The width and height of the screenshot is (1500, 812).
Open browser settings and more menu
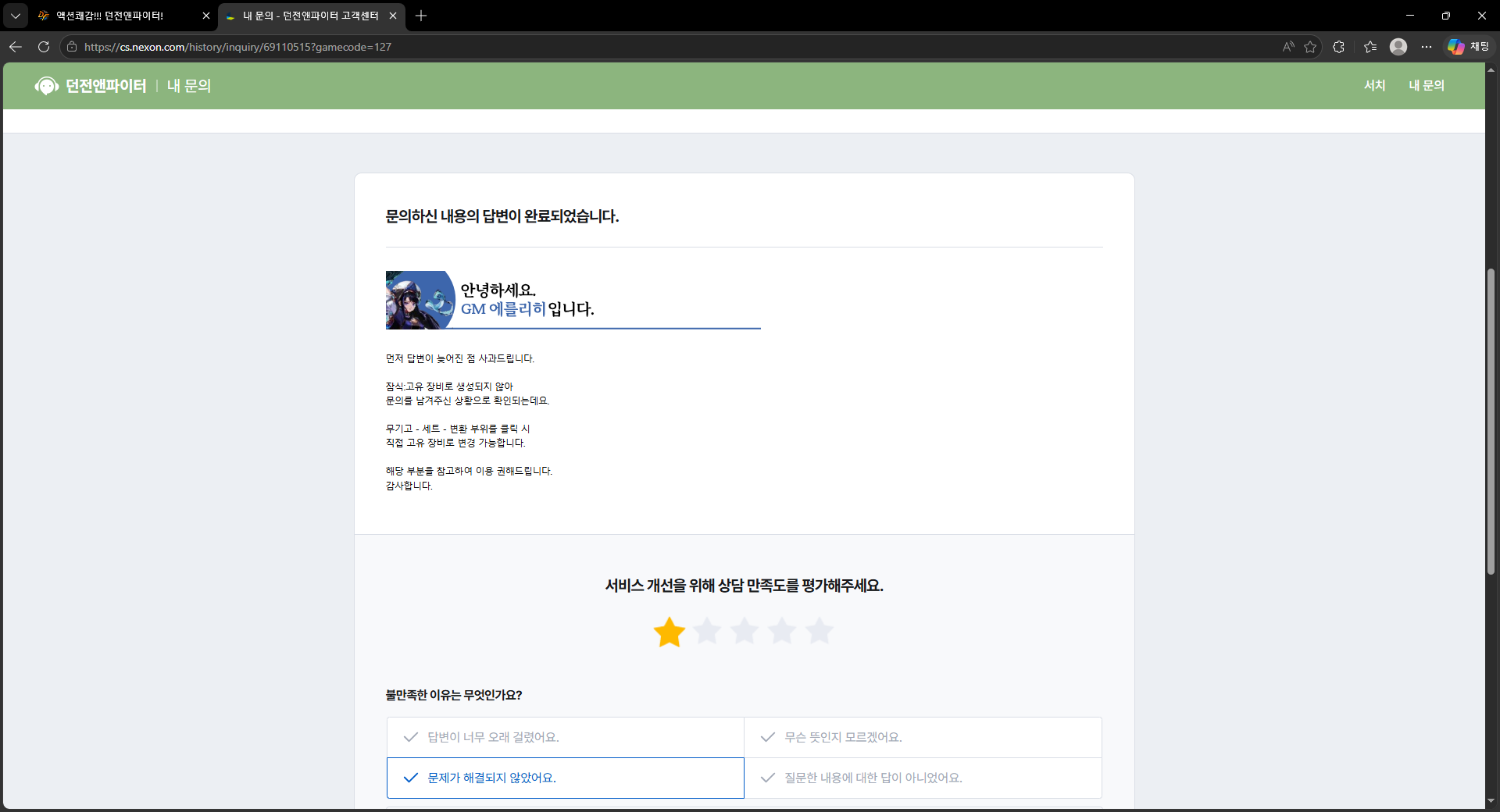tap(1426, 47)
